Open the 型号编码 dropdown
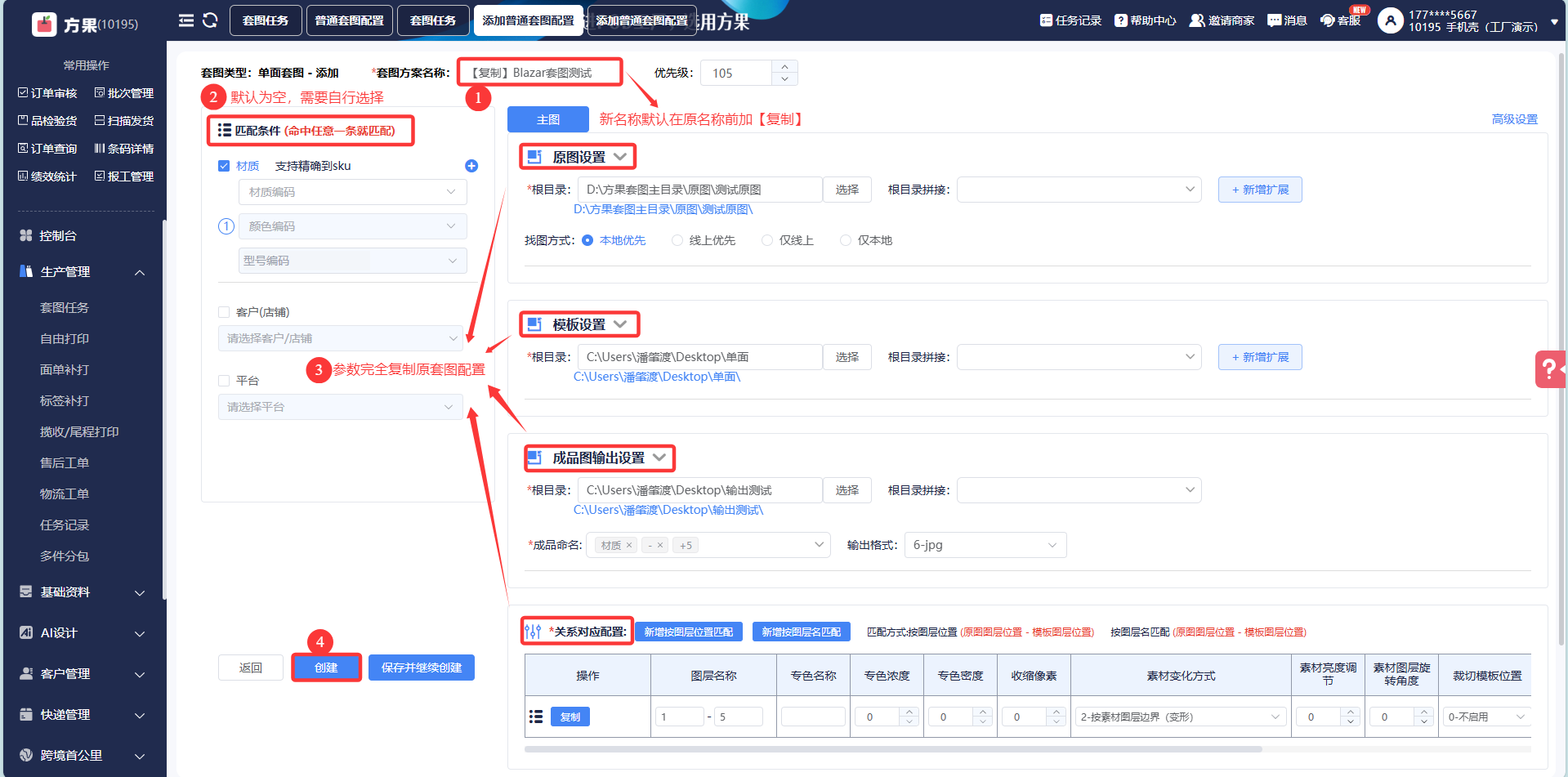This screenshot has width=1568, height=777. pyautogui.click(x=353, y=261)
